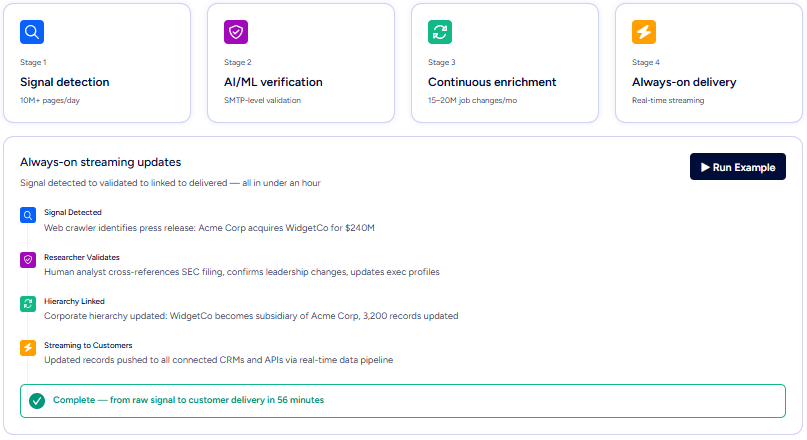Select the AI/ML verification stage title
Image resolution: width=807 pixels, height=440 pixels.
coord(273,82)
